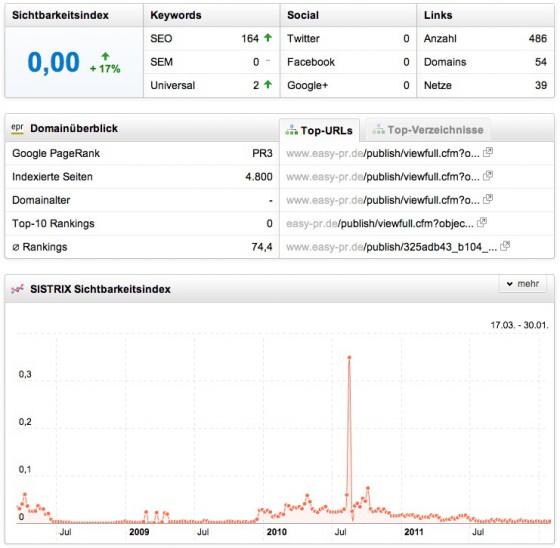Open third www.easy-pr.de/publish/viewfull.cfm?o... link
This screenshot has height=548, width=560.
[x=383, y=200]
